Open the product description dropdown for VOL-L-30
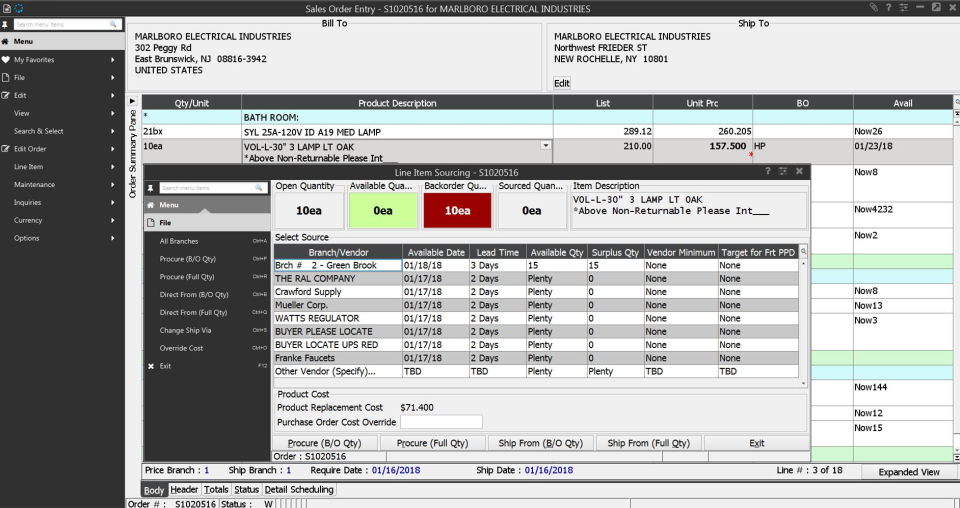The height and width of the screenshot is (508, 960). [x=545, y=146]
